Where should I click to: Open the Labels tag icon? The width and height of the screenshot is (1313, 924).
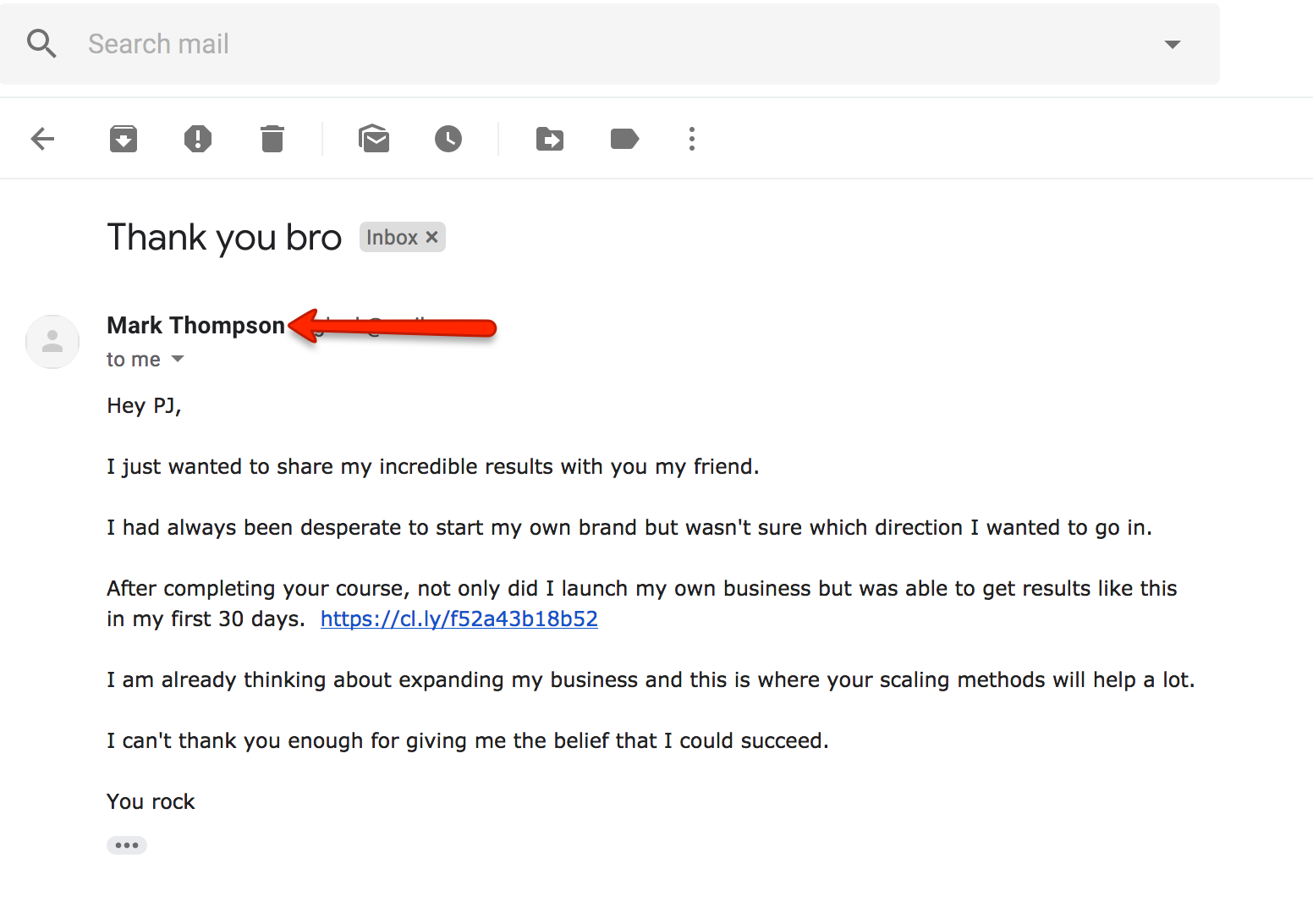tap(624, 139)
